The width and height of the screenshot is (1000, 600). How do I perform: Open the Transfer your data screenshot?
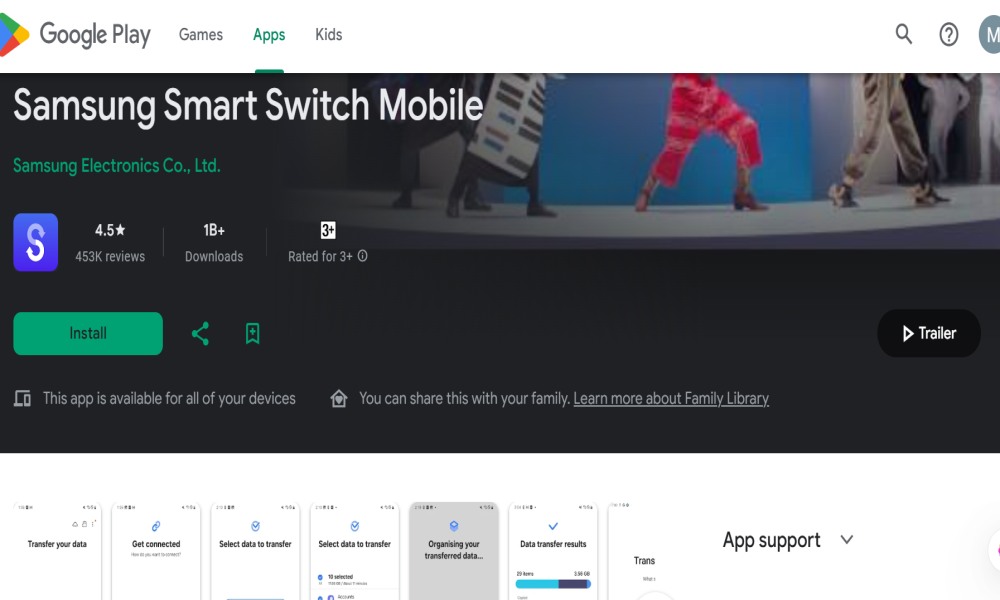click(57, 551)
